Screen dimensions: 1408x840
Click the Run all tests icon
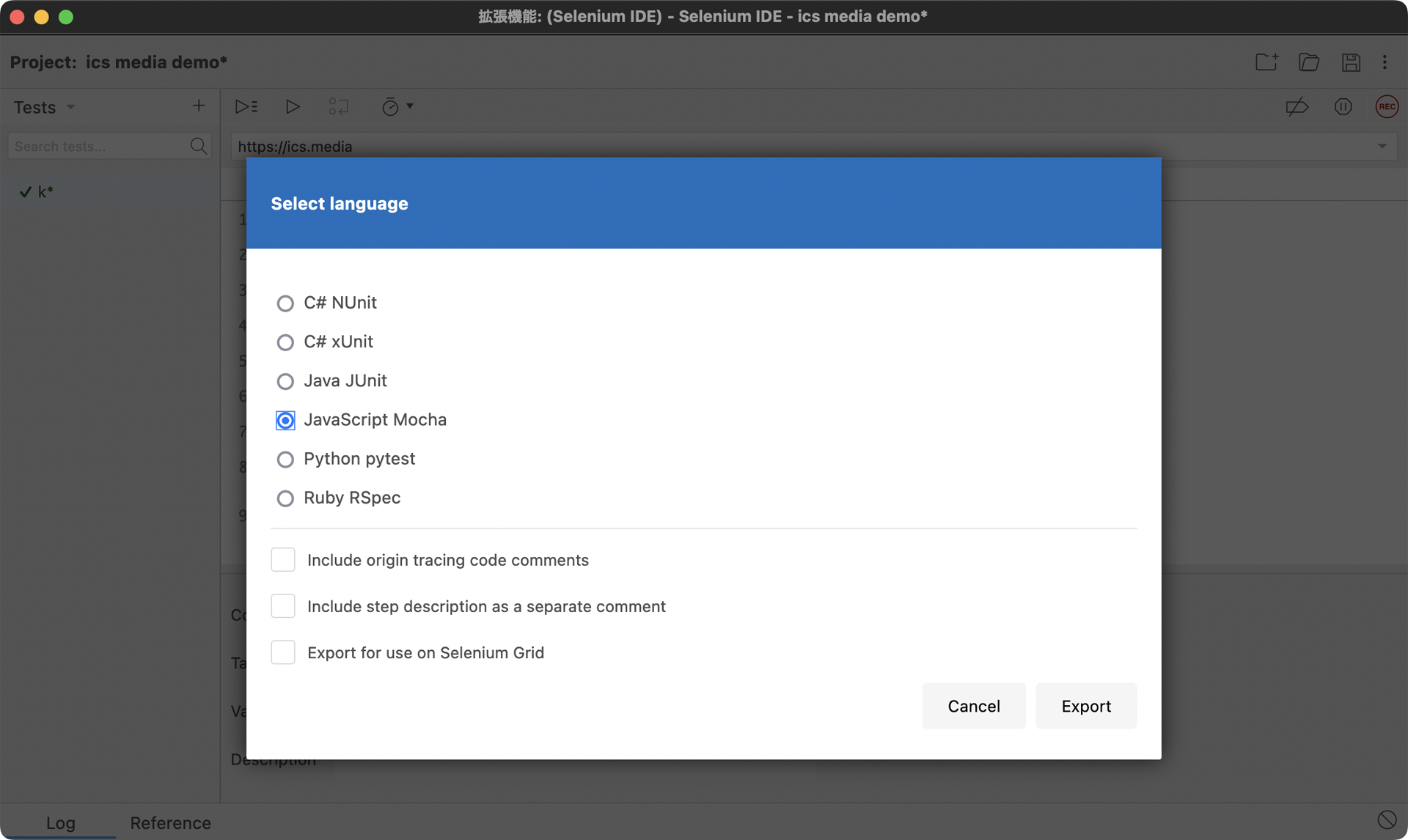click(x=246, y=107)
